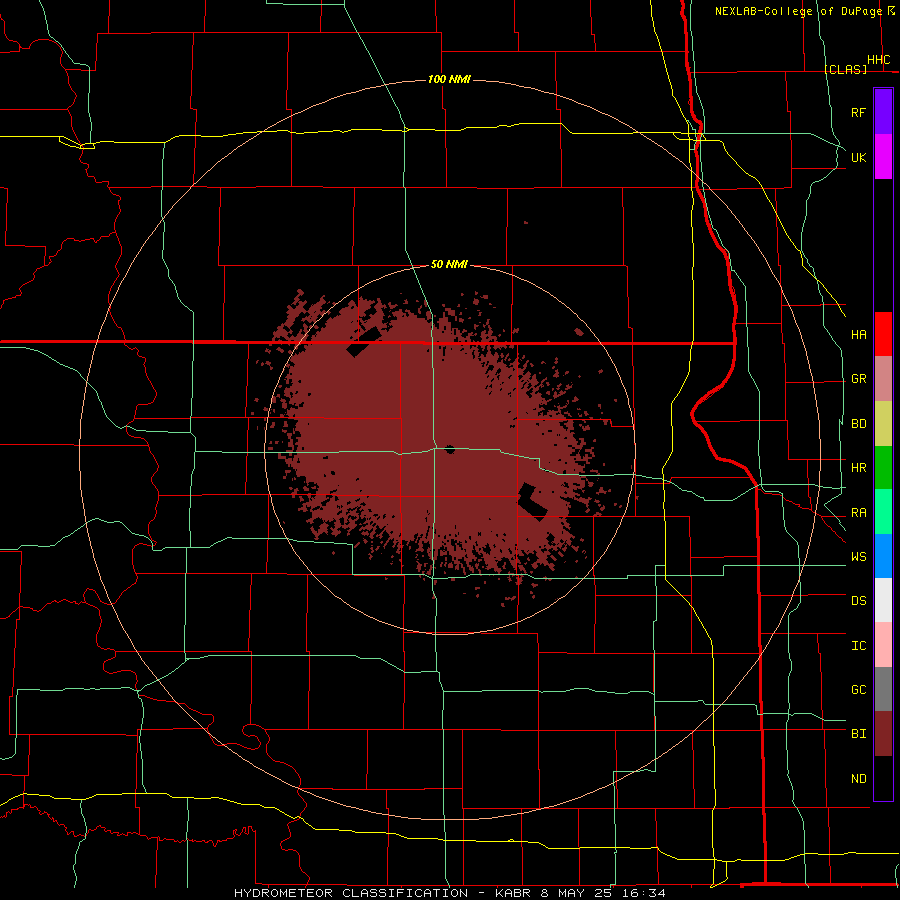Click the WS legend label
900x900 pixels.
pos(858,557)
